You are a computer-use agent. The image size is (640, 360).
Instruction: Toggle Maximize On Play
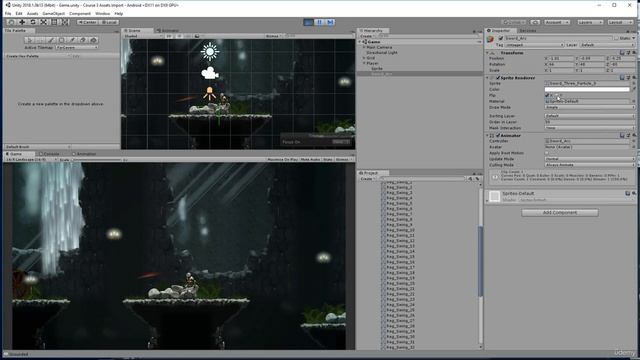282,160
